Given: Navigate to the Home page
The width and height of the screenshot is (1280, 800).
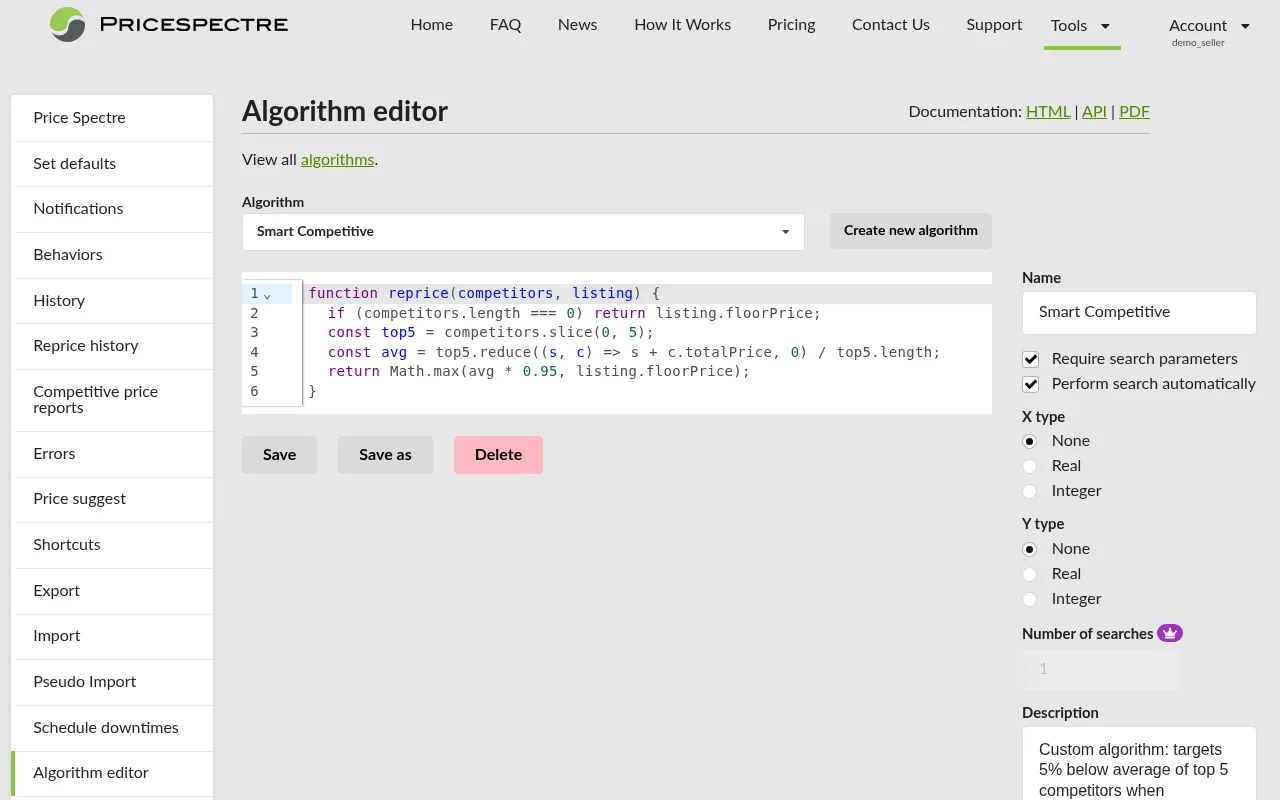Looking at the screenshot, I should point(431,25).
